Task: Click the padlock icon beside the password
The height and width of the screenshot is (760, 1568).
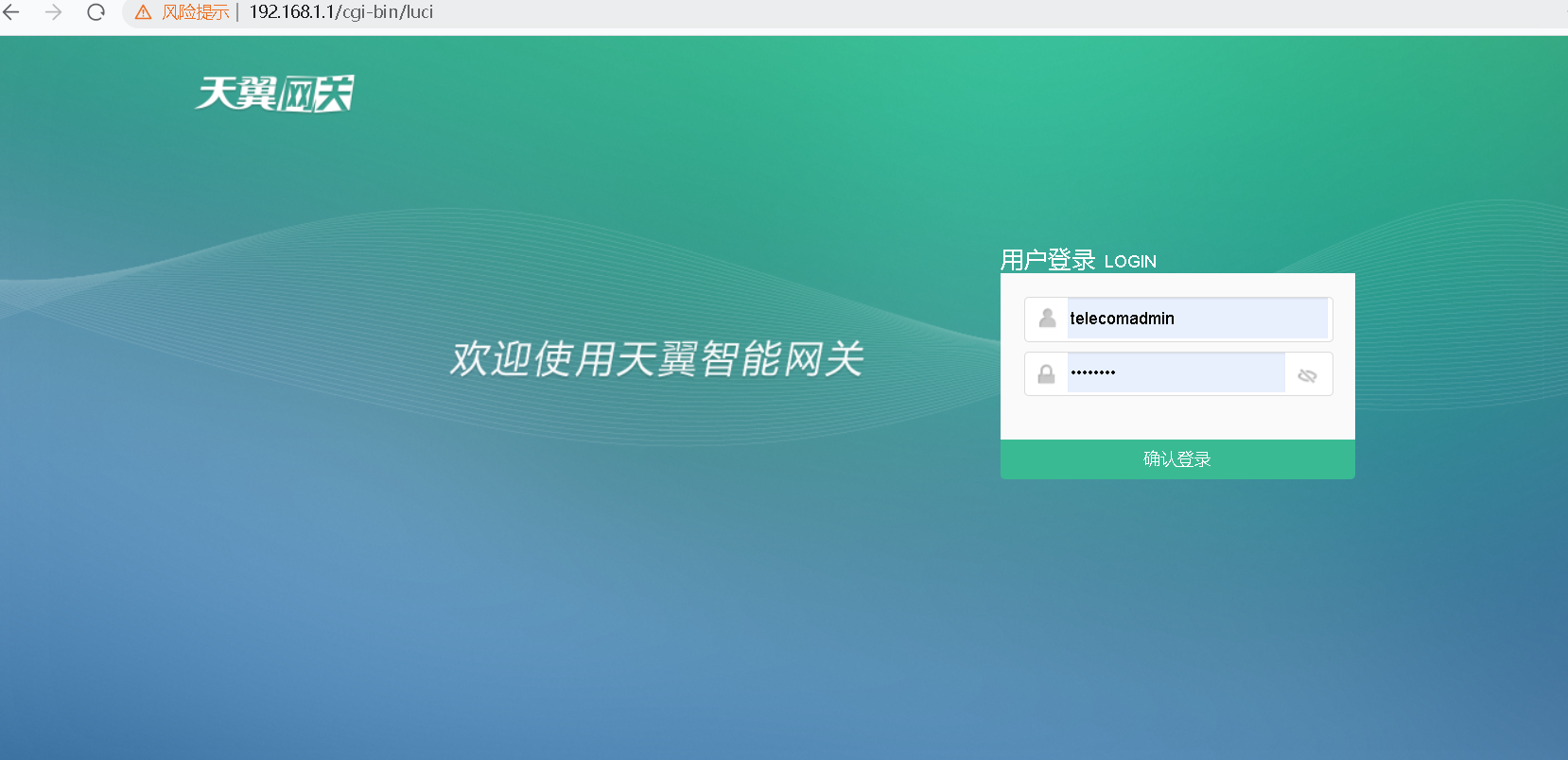Action: pyautogui.click(x=1046, y=374)
